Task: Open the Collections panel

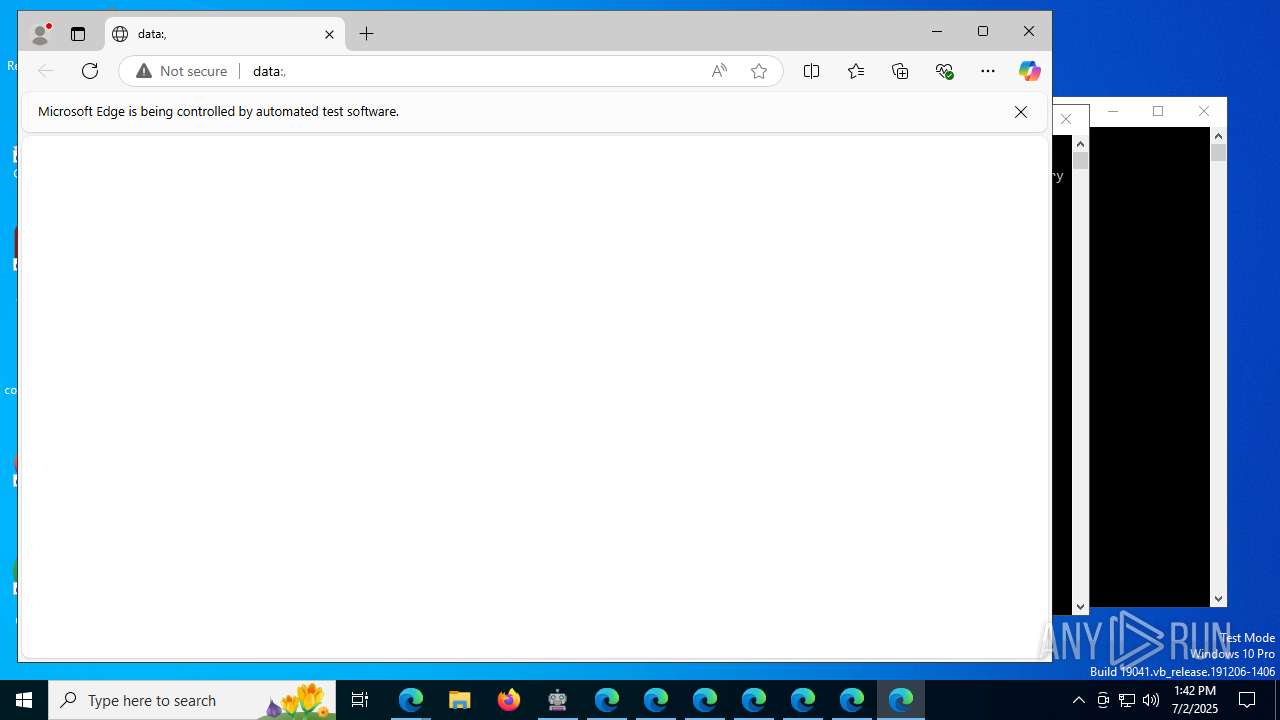Action: pyautogui.click(x=900, y=71)
